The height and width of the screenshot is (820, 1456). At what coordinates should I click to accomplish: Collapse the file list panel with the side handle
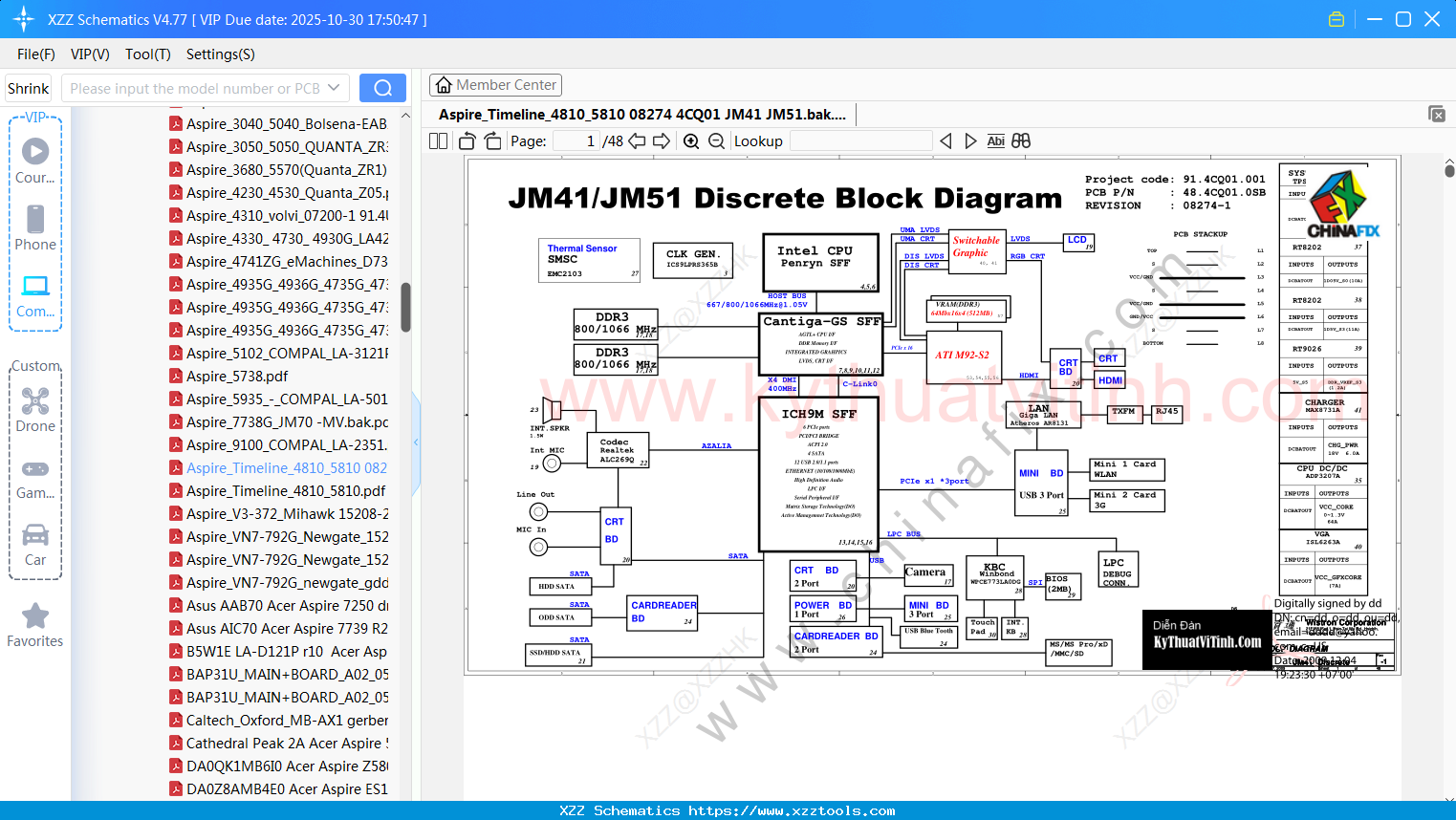tap(416, 442)
